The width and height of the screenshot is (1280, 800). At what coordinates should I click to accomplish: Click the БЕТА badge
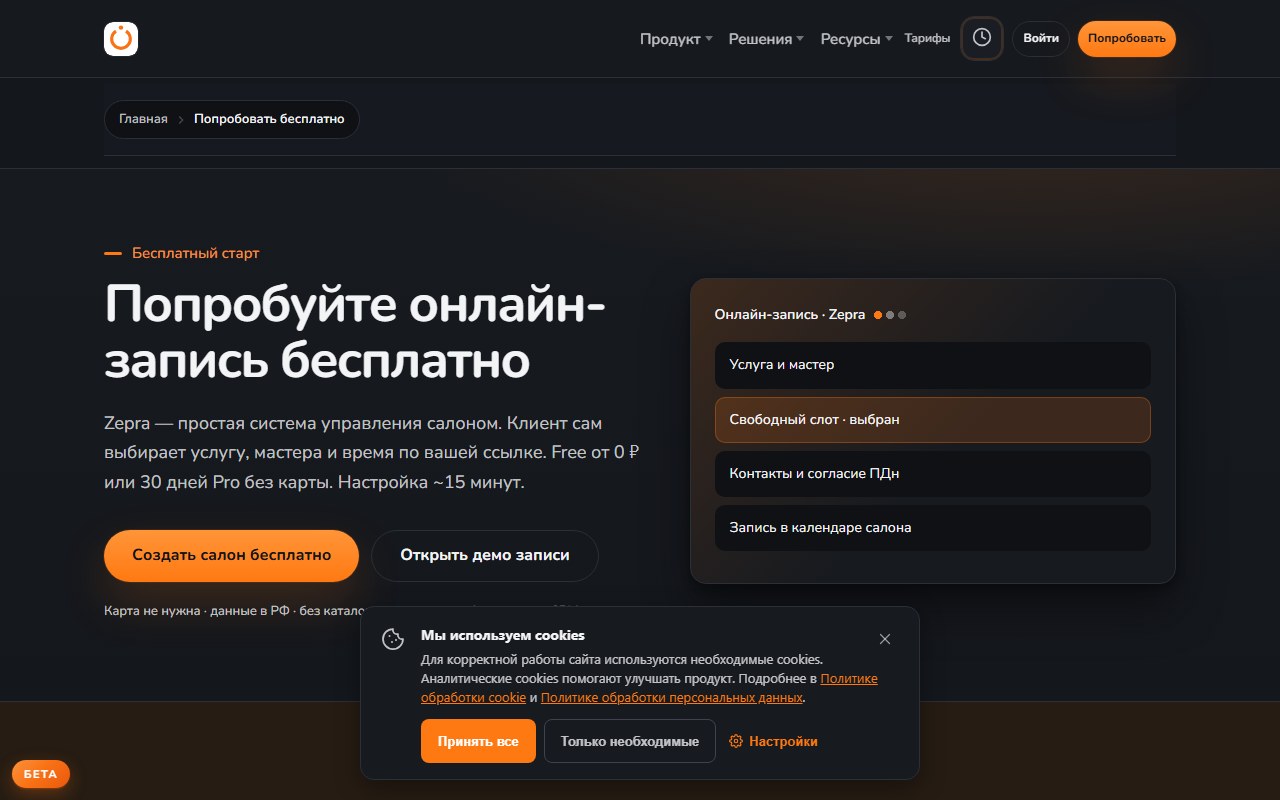41,774
